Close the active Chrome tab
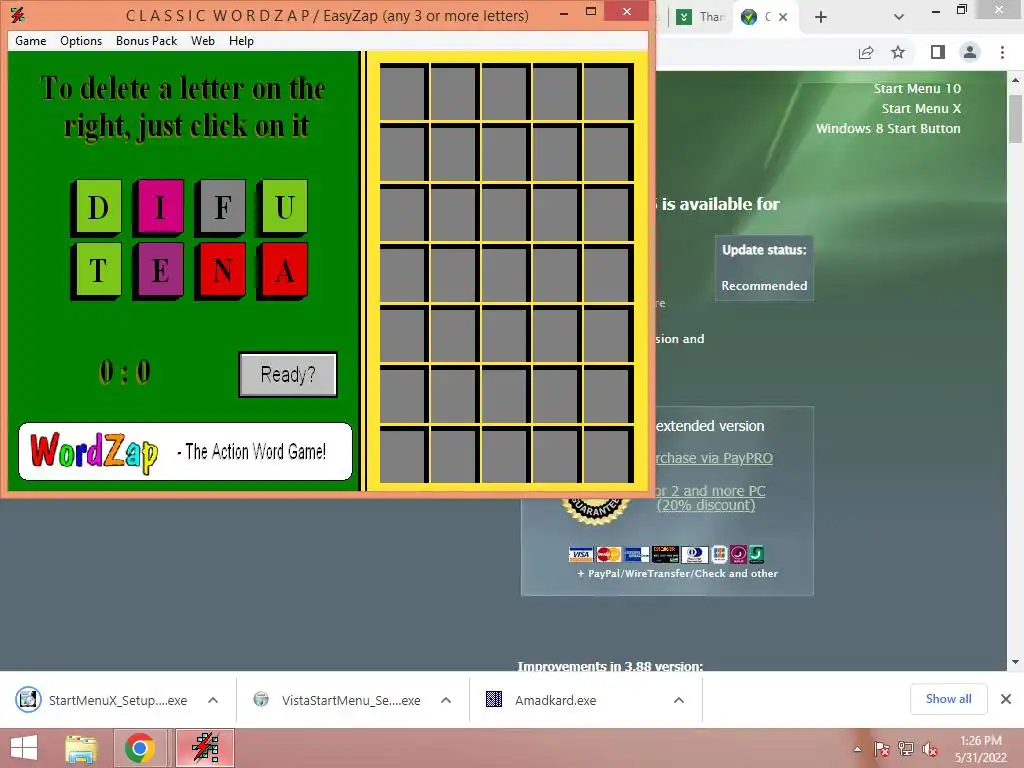Screen dimensions: 1024x768 coord(783,17)
